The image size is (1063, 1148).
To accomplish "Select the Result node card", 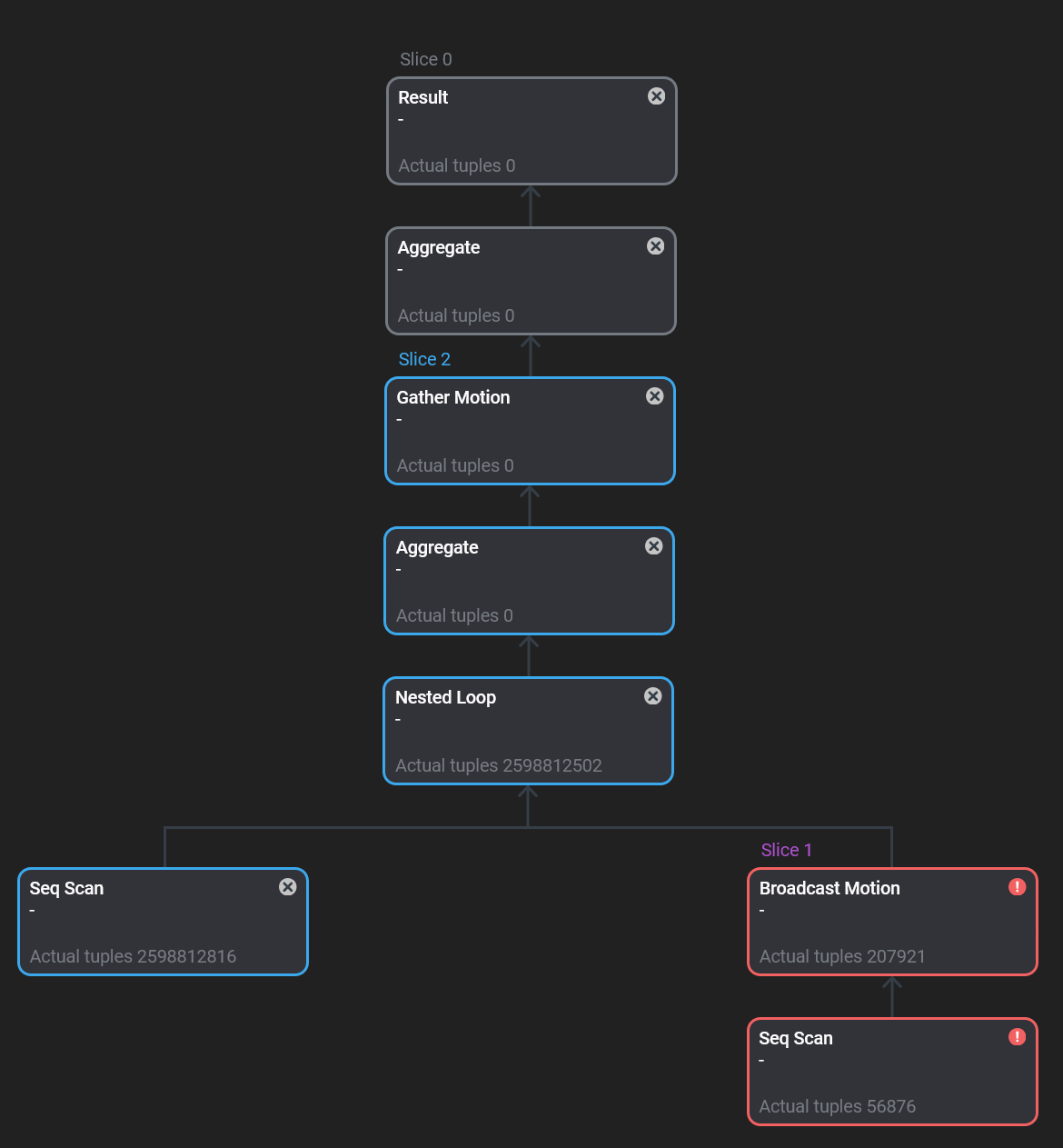I will (531, 131).
